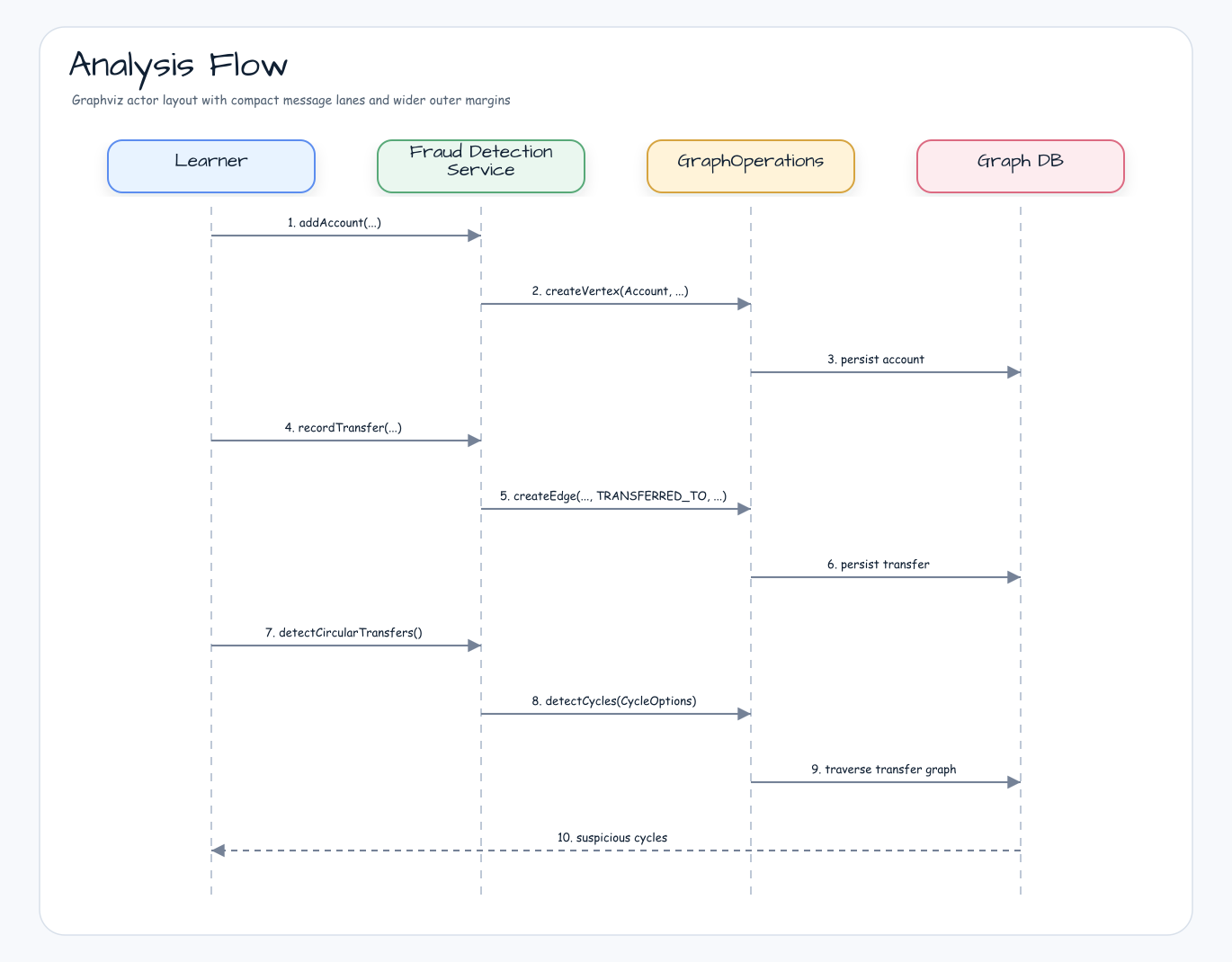
Task: Click arrowhead of the detectCycles message
Action: [745, 714]
